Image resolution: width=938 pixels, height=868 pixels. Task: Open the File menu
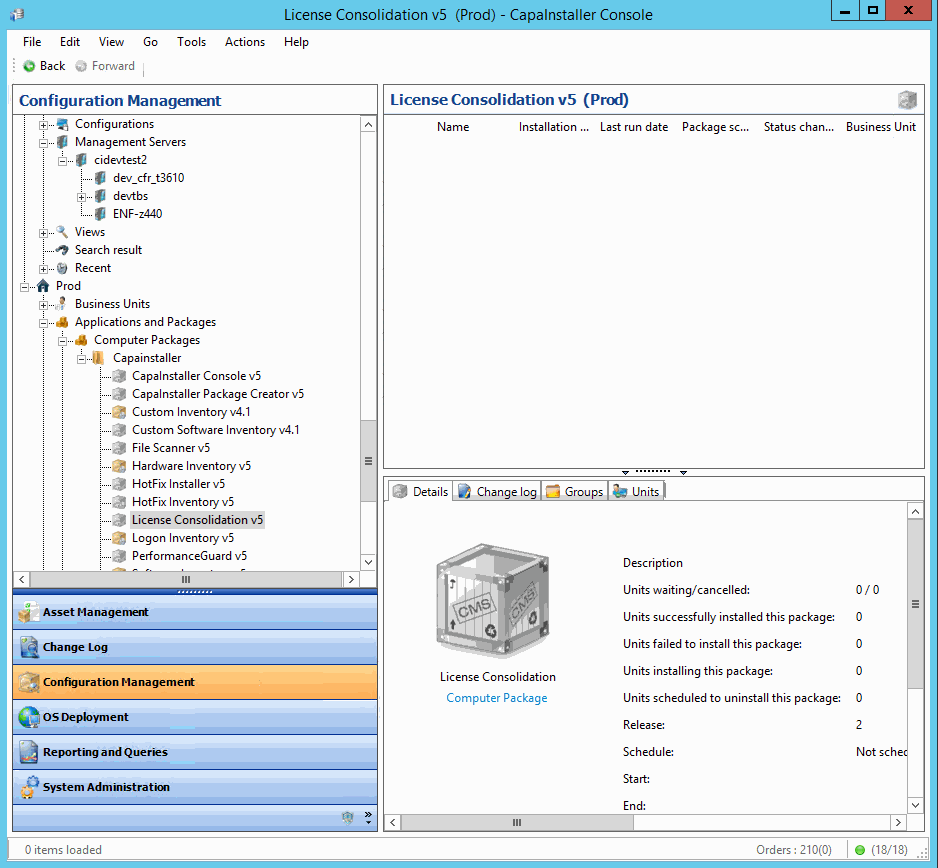coord(32,42)
